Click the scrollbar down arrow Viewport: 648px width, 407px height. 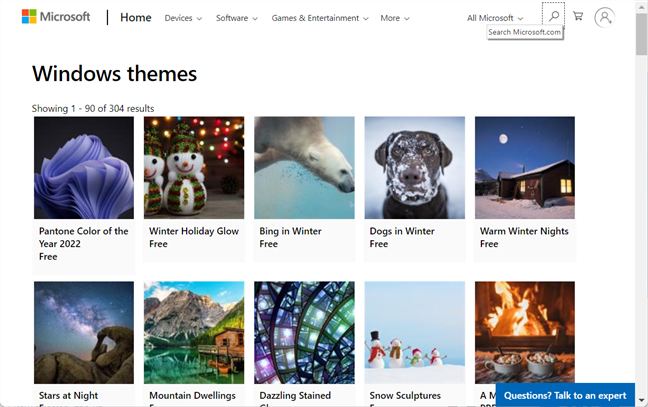(x=641, y=400)
